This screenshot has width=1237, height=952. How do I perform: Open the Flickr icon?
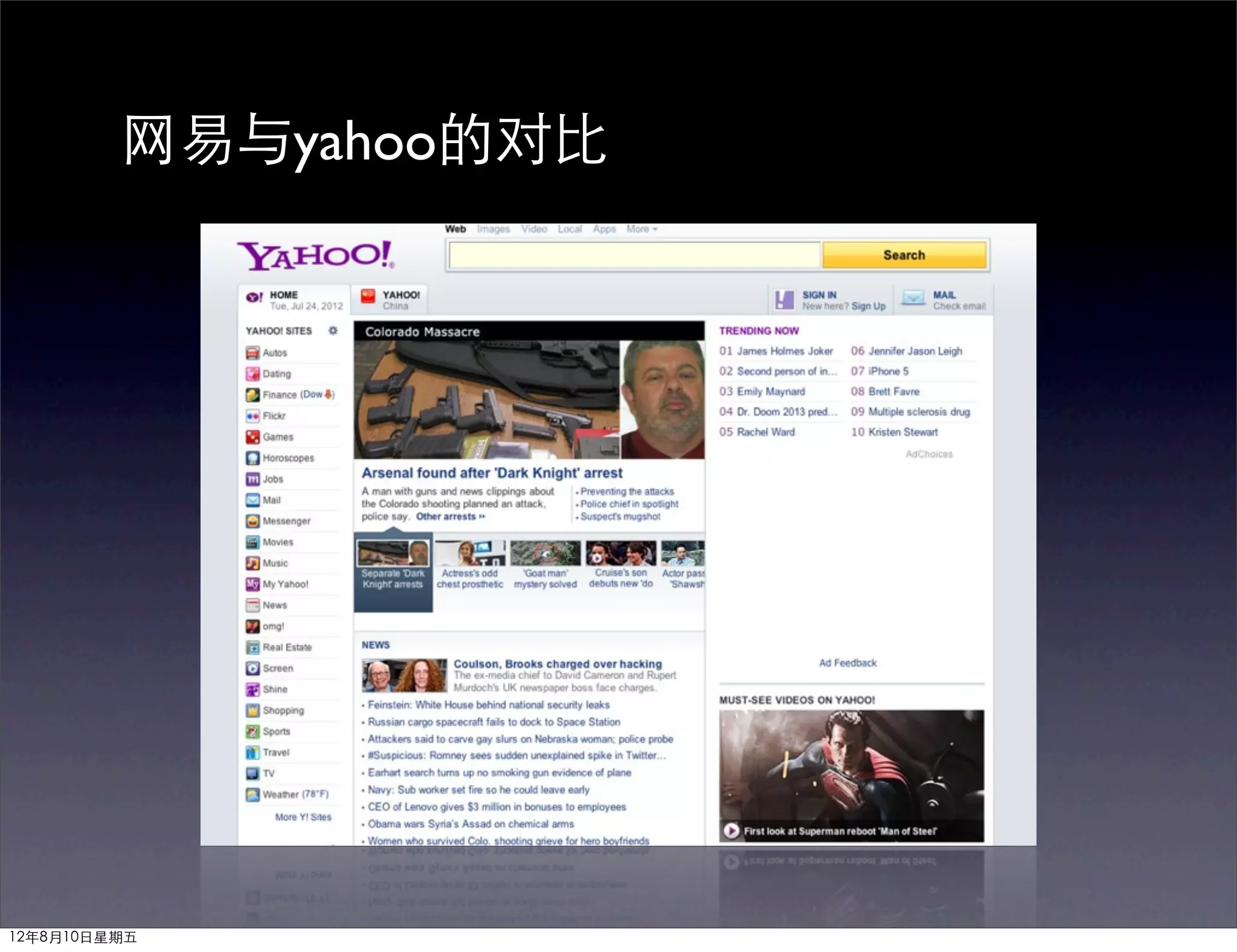click(252, 416)
